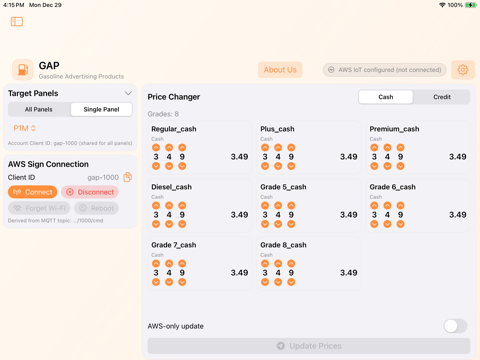
Task: Select the All Panels segment
Action: [x=39, y=109]
